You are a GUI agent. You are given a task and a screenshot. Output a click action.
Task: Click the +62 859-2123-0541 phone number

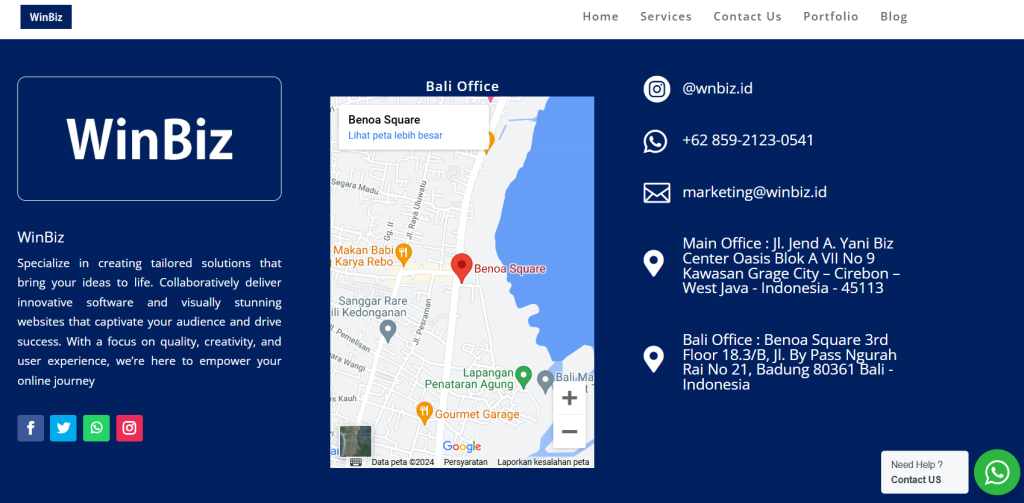(x=747, y=140)
